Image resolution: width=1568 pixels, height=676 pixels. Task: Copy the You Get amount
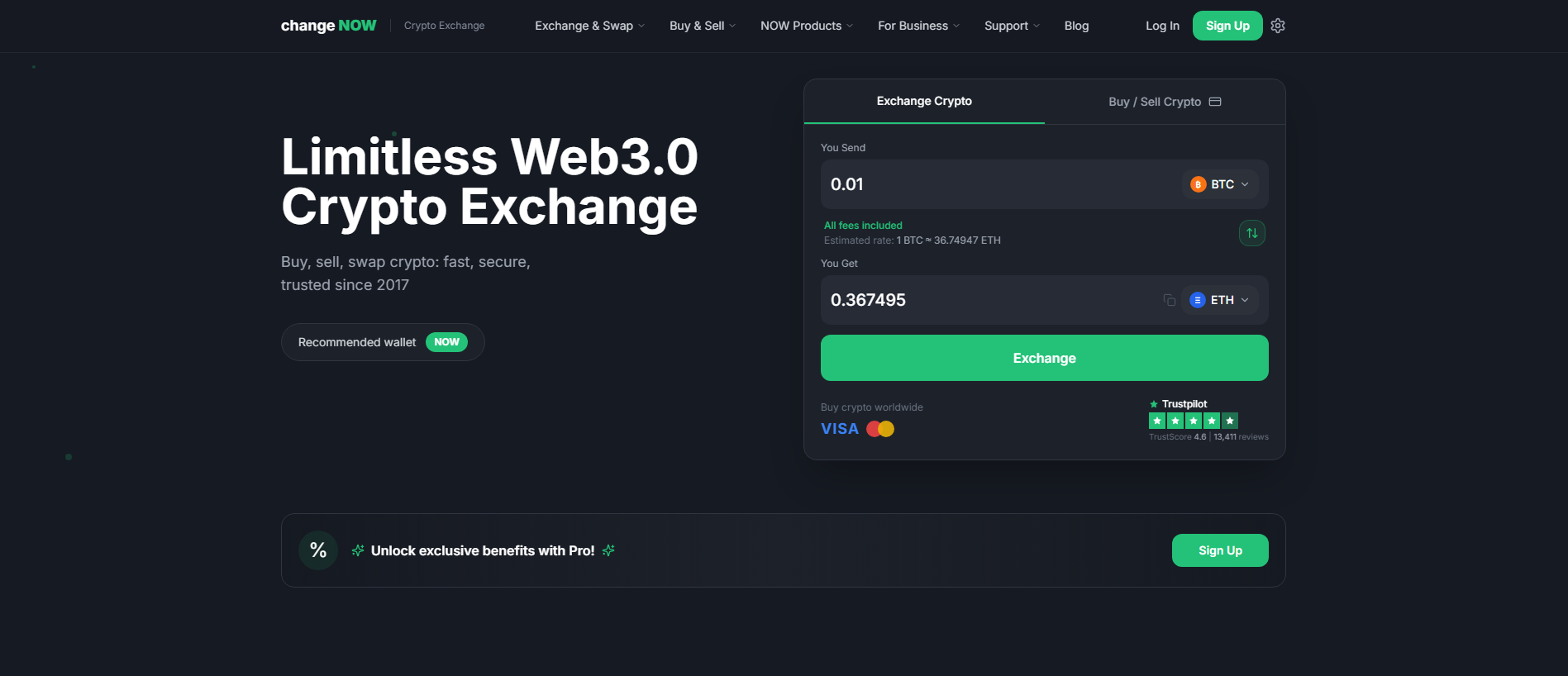pos(1169,300)
